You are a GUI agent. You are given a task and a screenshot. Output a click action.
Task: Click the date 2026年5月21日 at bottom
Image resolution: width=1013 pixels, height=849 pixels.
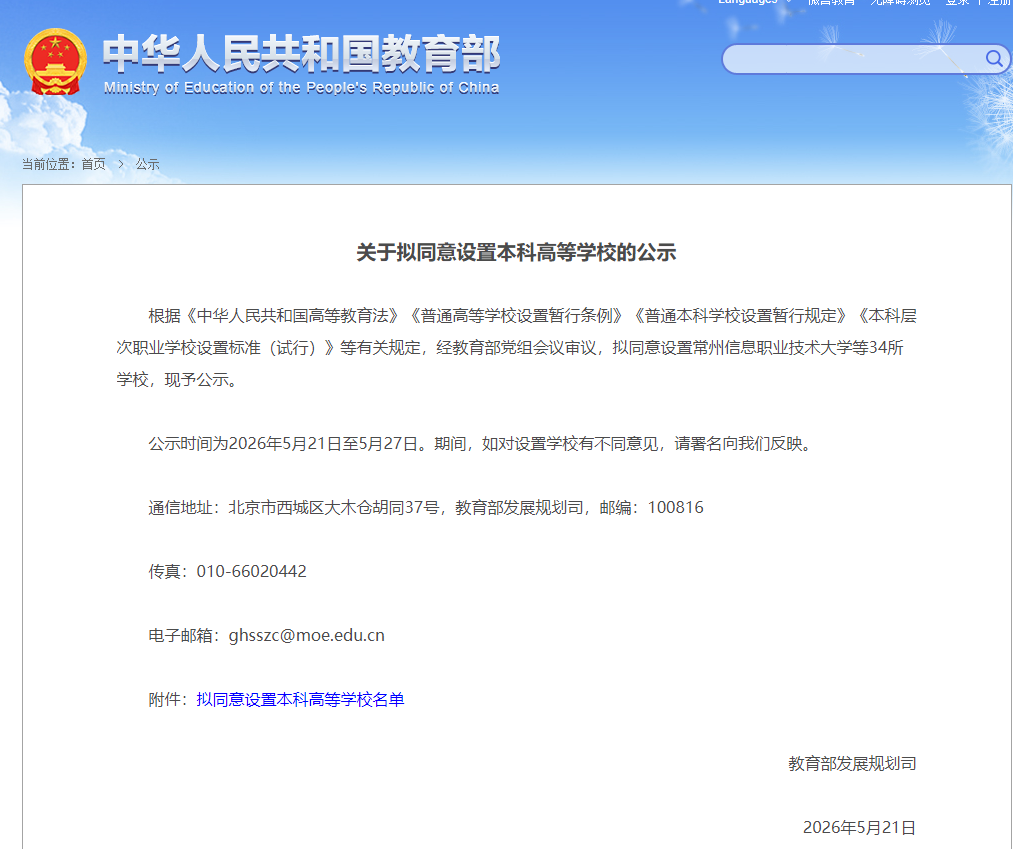tap(859, 827)
